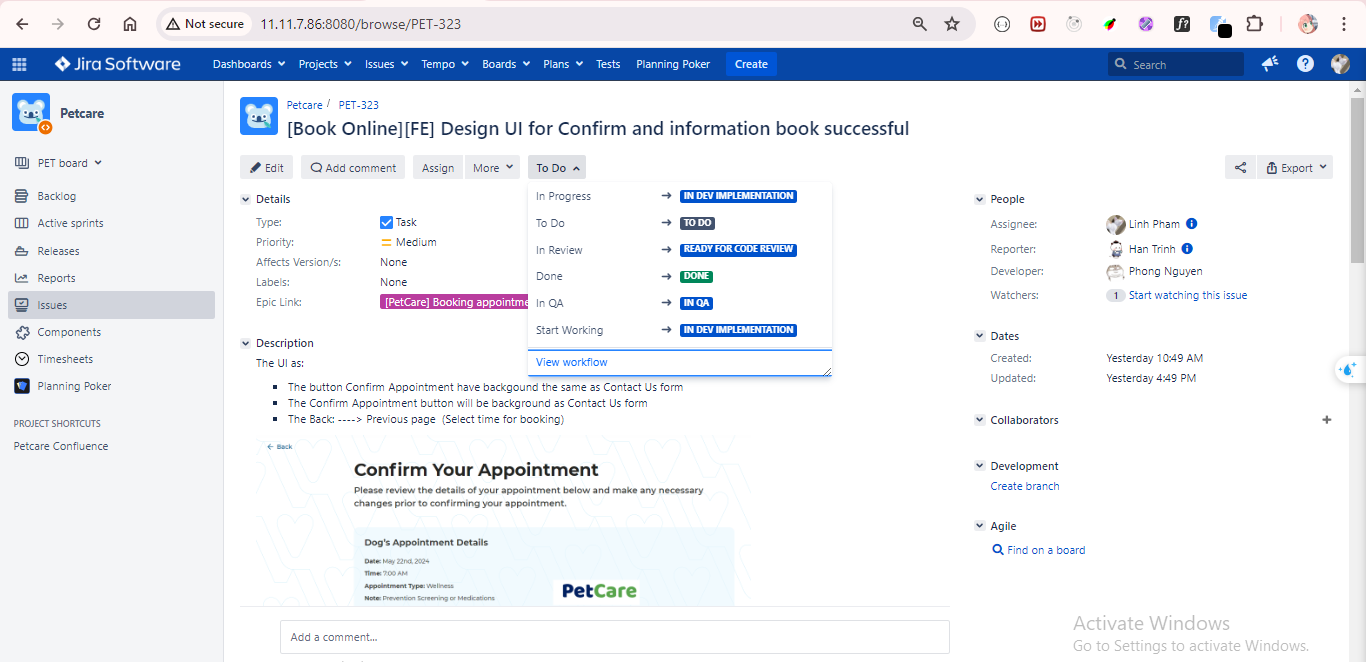The width and height of the screenshot is (1366, 662).
Task: Click the browser home icon
Action: [x=130, y=24]
